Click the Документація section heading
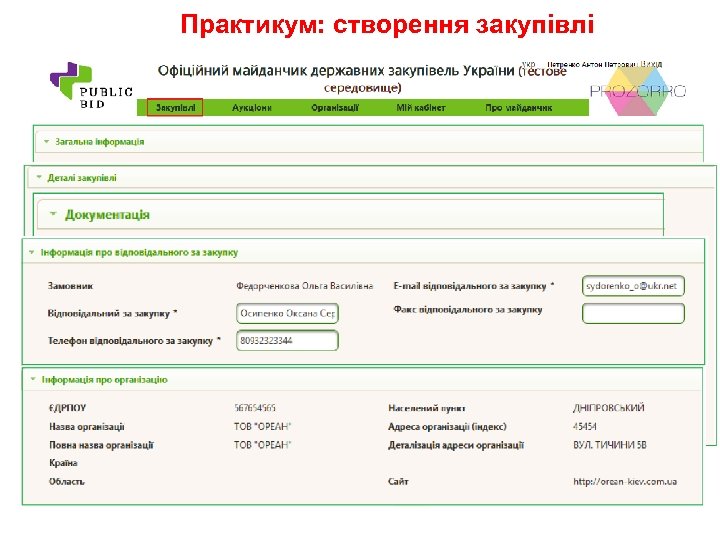The width and height of the screenshot is (720, 540). (107, 214)
